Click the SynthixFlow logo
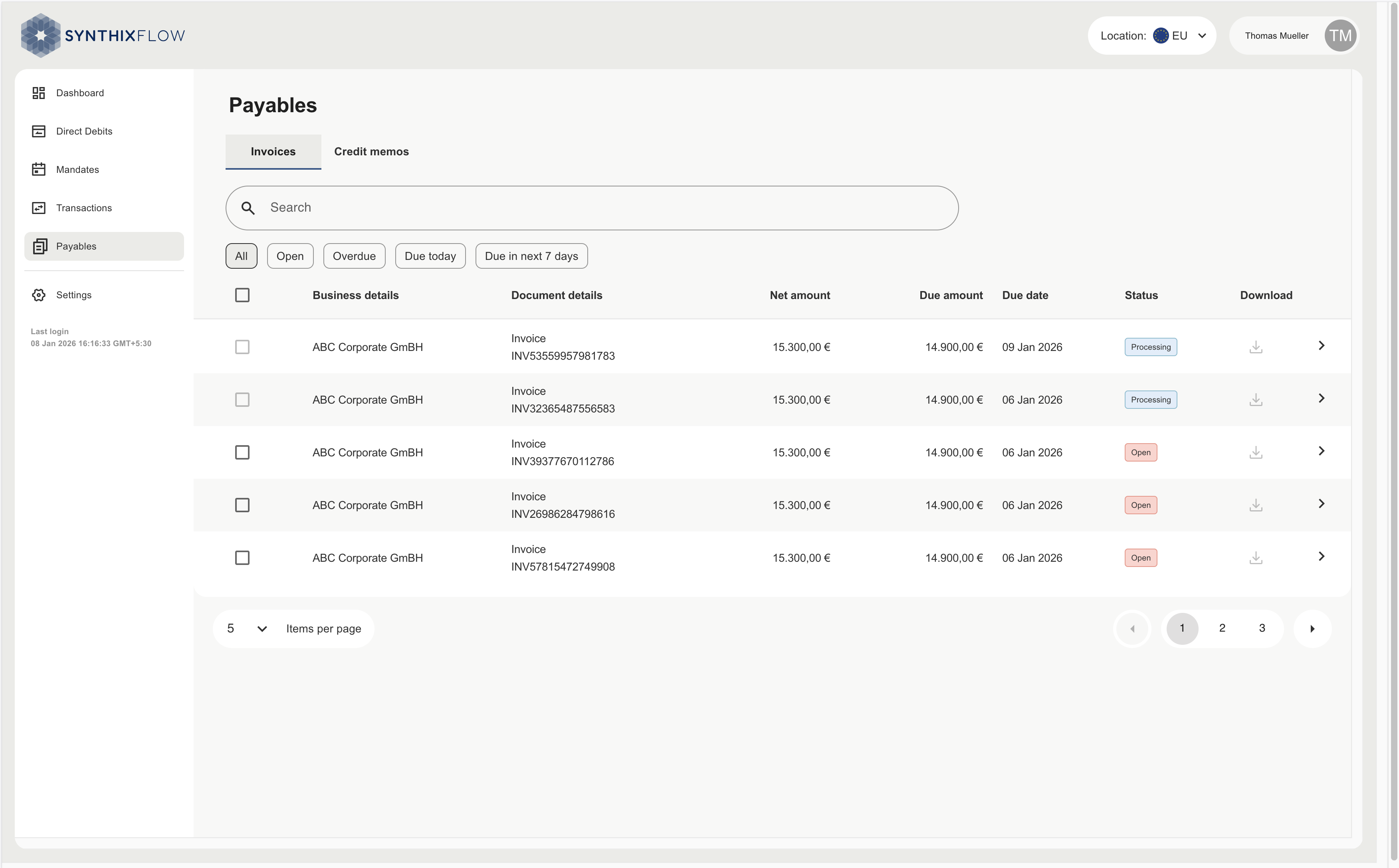This screenshot has height=868, width=1399. tap(103, 36)
